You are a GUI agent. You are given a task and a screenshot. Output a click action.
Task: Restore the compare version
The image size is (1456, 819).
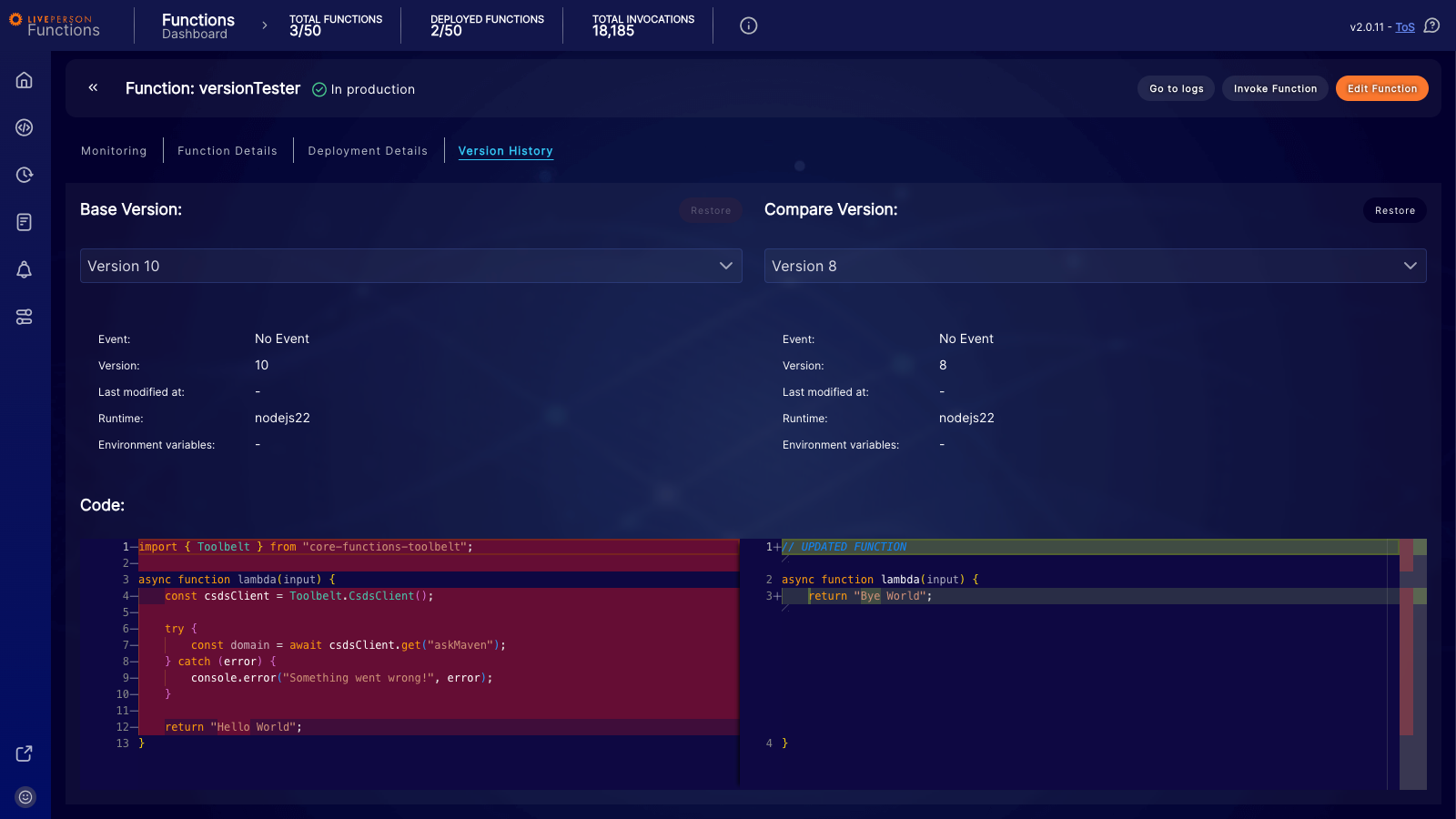click(x=1394, y=210)
